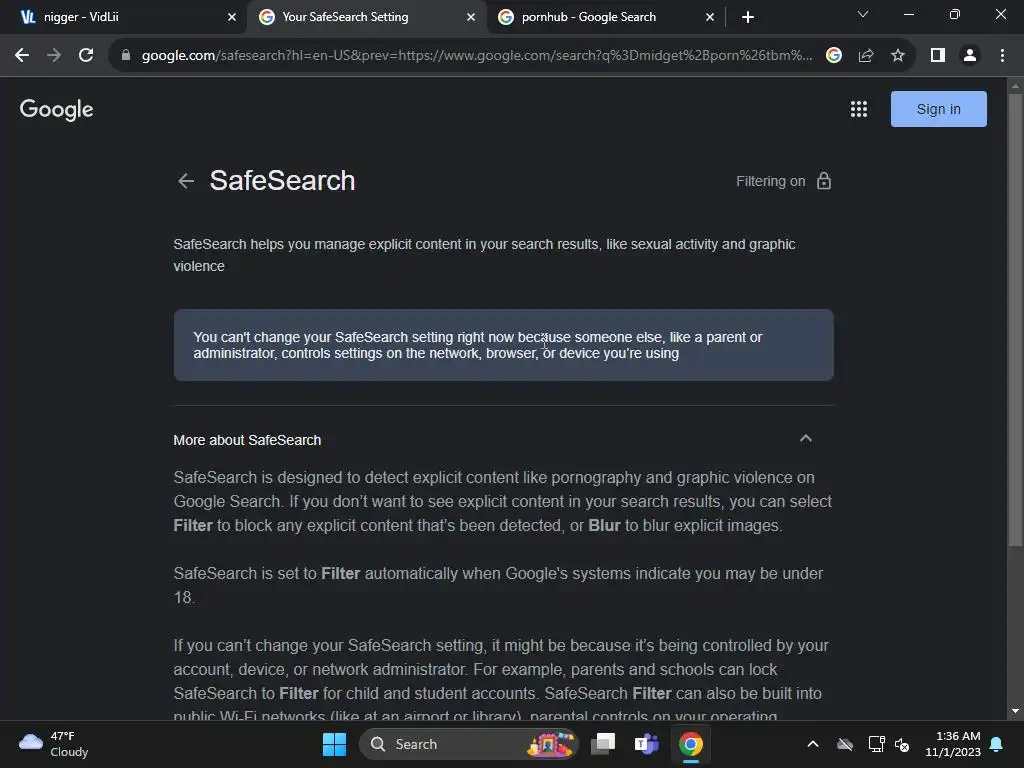Click the More about SafeSearch heading
The image size is (1024, 768).
click(247, 440)
